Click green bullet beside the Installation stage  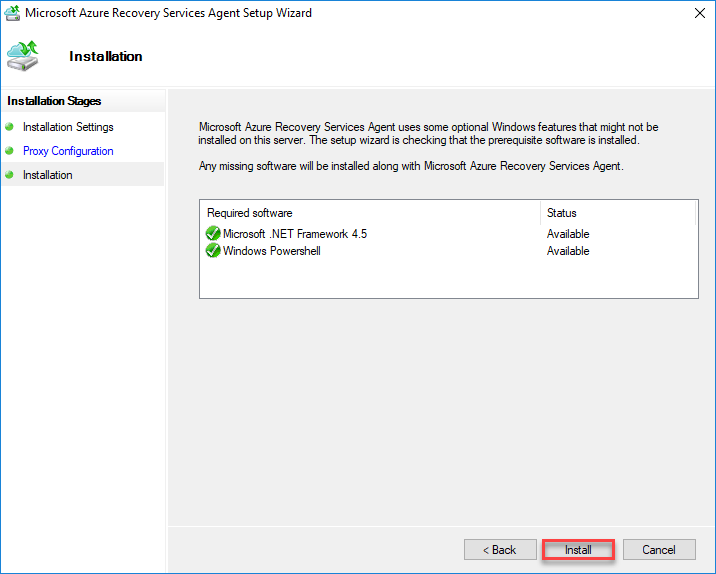10,175
